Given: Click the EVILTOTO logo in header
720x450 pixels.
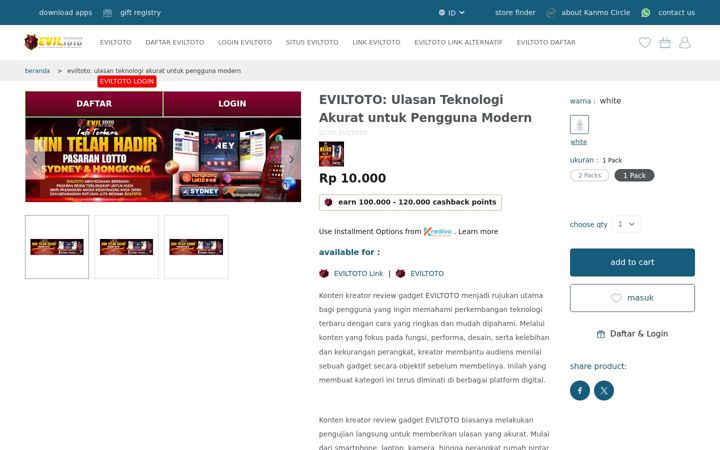Looking at the screenshot, I should coord(54,42).
